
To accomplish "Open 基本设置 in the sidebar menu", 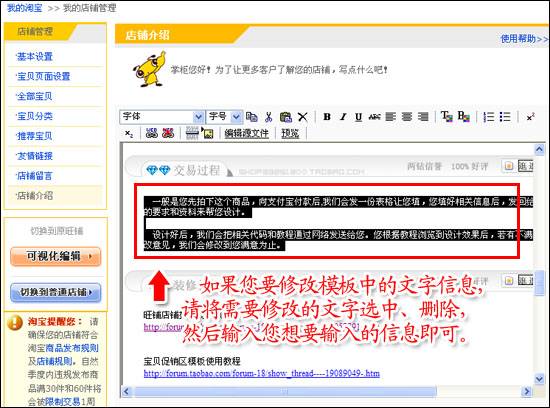I will (x=34, y=56).
